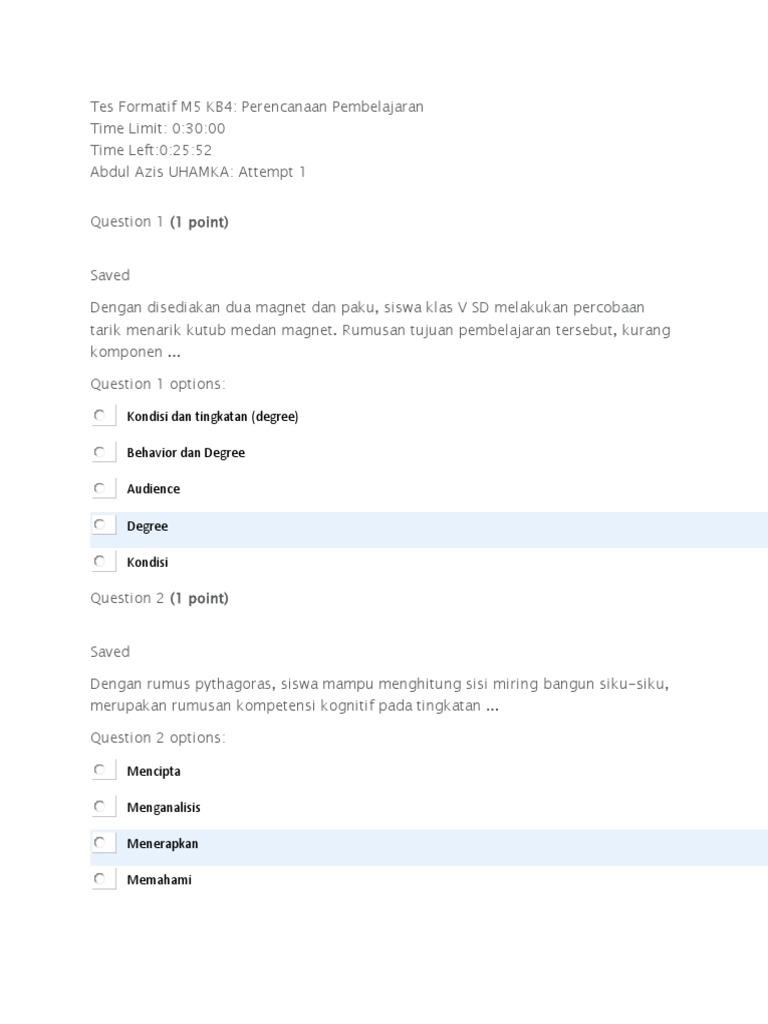Select the 'Memahami' radio button
The image size is (768, 1024).
[x=99, y=880]
